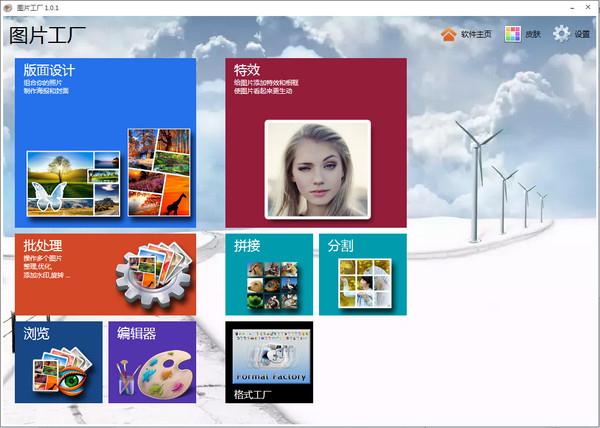Screen dimensions: 600x428
Task: Open the 特效 effects tile heading
Action: (x=247, y=71)
